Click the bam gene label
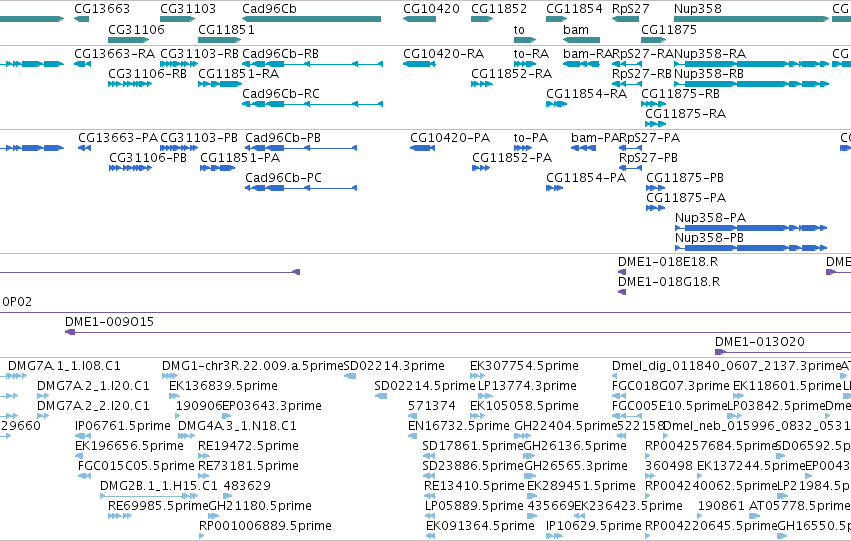This screenshot has width=851, height=541. (576, 29)
